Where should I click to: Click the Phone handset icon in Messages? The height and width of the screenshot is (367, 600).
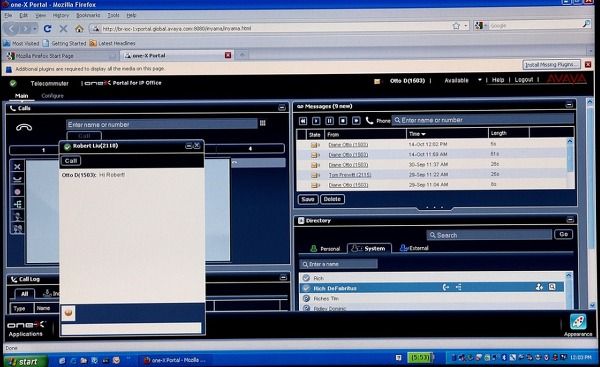click(369, 121)
